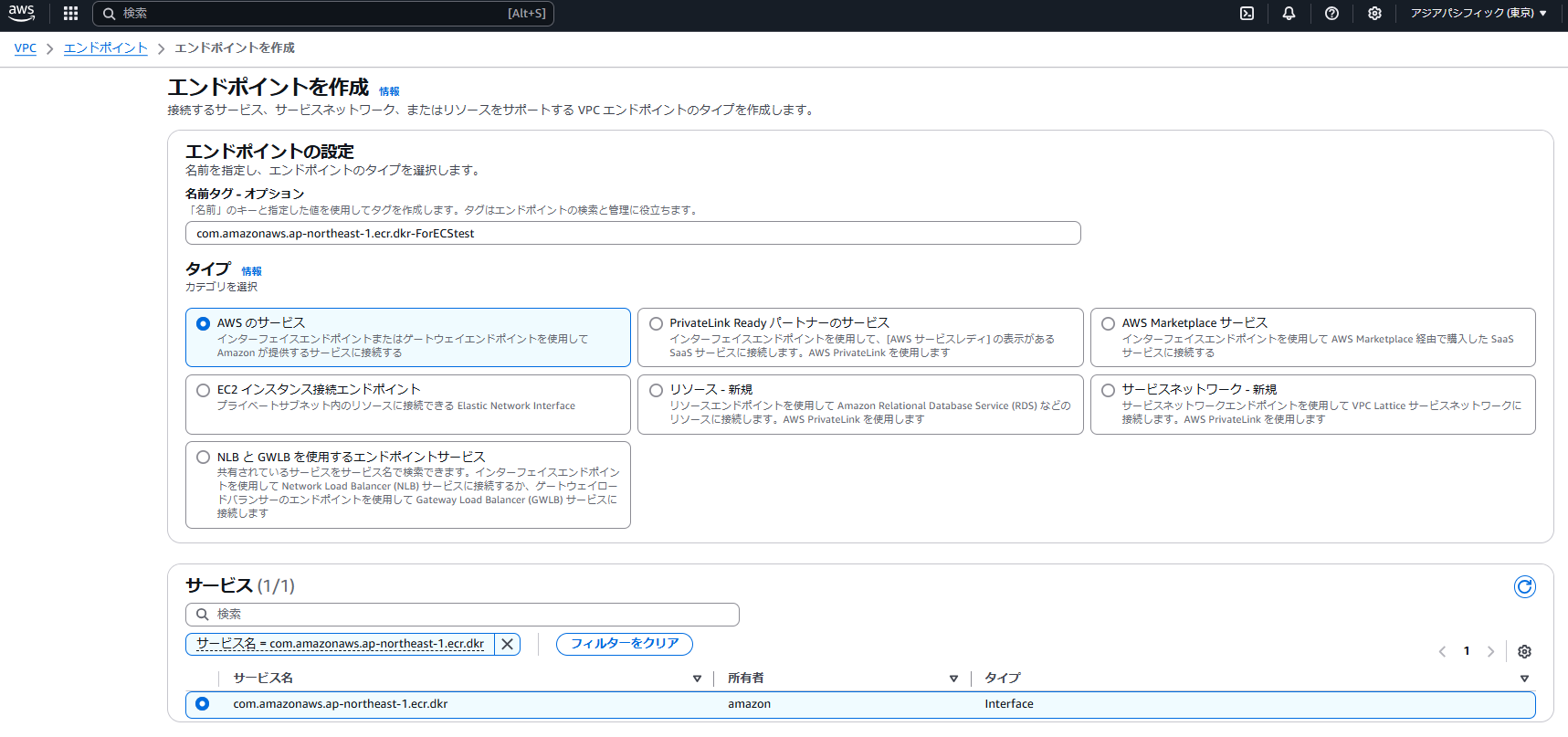Select the AWS のサービス type
This screenshot has height=737, width=1568.
(x=203, y=323)
